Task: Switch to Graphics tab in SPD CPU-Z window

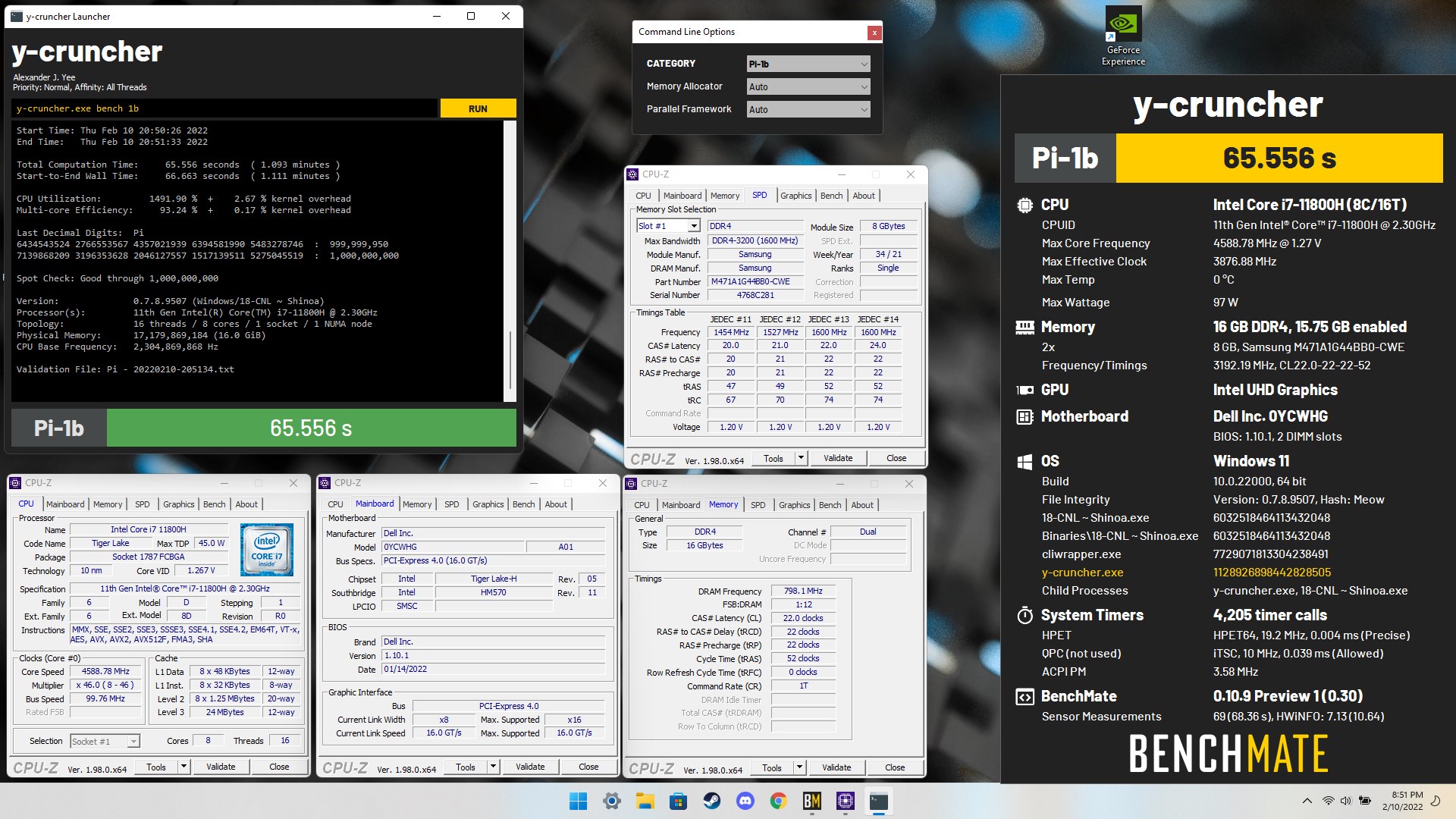Action: [795, 196]
